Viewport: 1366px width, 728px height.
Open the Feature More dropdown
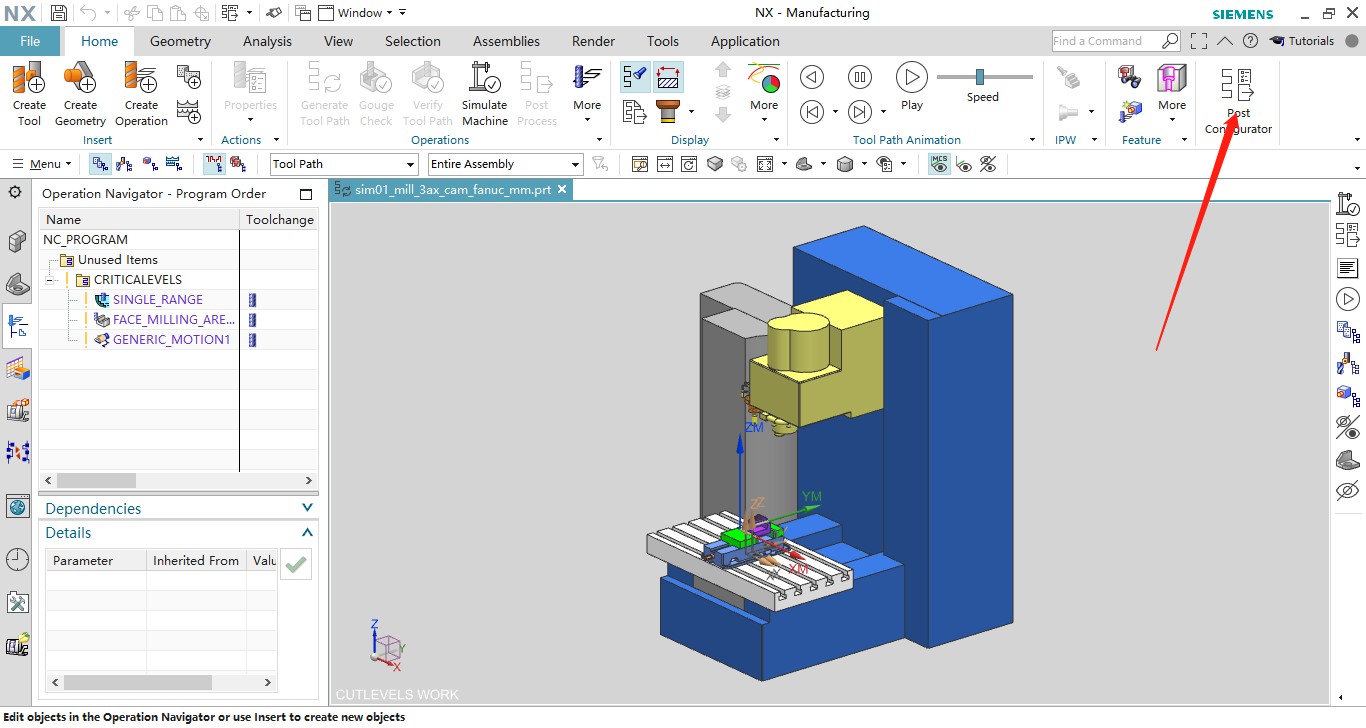1172,94
